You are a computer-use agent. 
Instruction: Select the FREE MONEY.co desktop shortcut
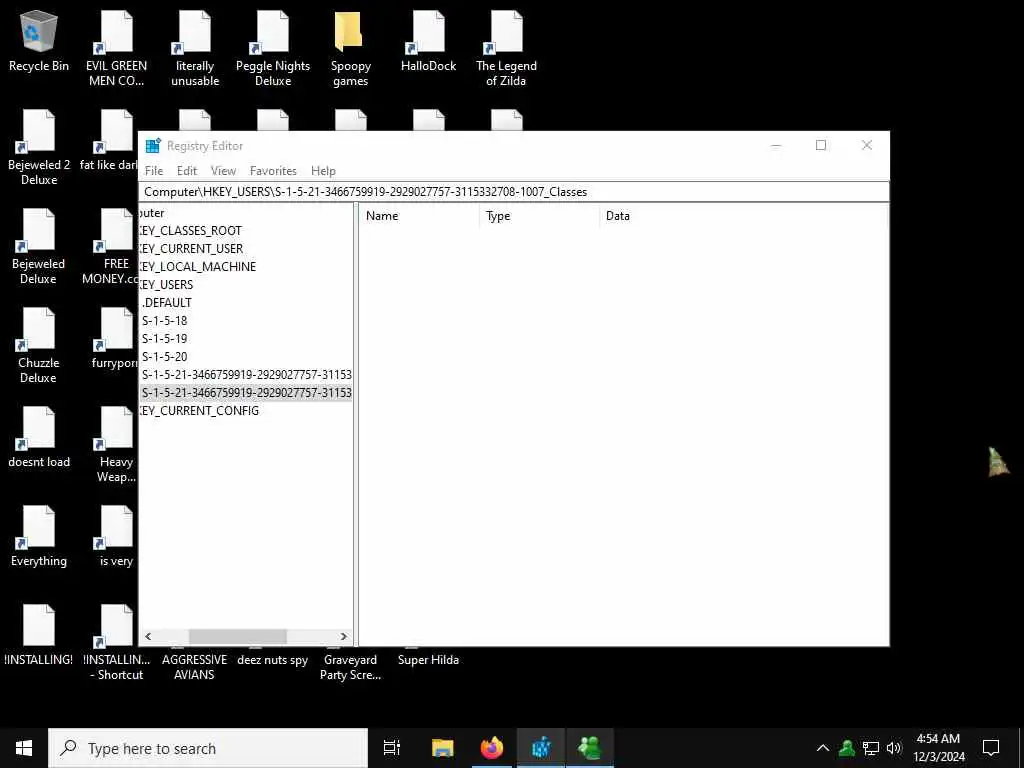coord(110,247)
